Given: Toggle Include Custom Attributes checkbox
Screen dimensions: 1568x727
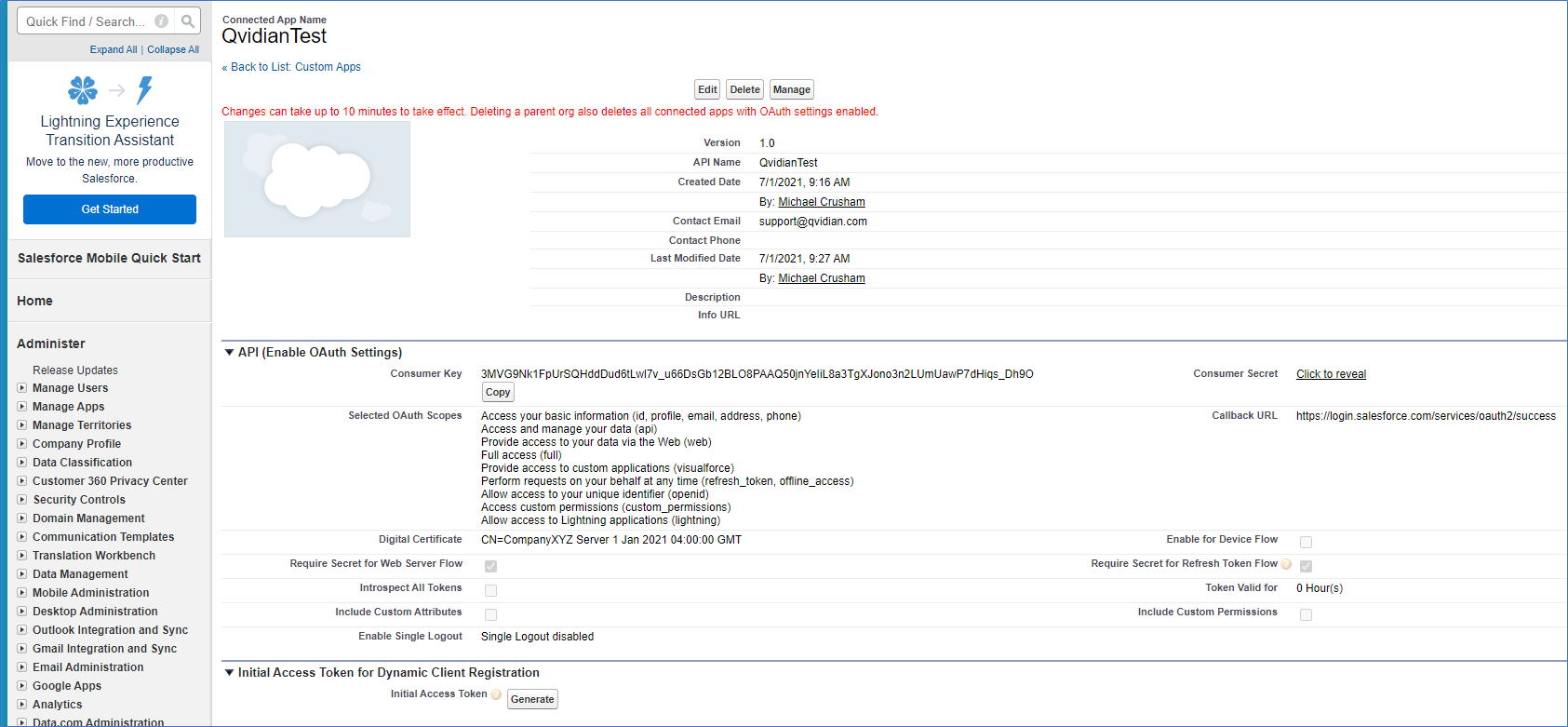Looking at the screenshot, I should tap(490, 614).
